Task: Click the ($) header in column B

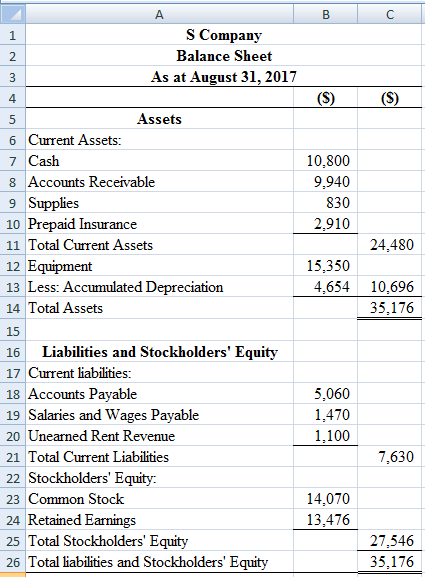Action: click(325, 98)
